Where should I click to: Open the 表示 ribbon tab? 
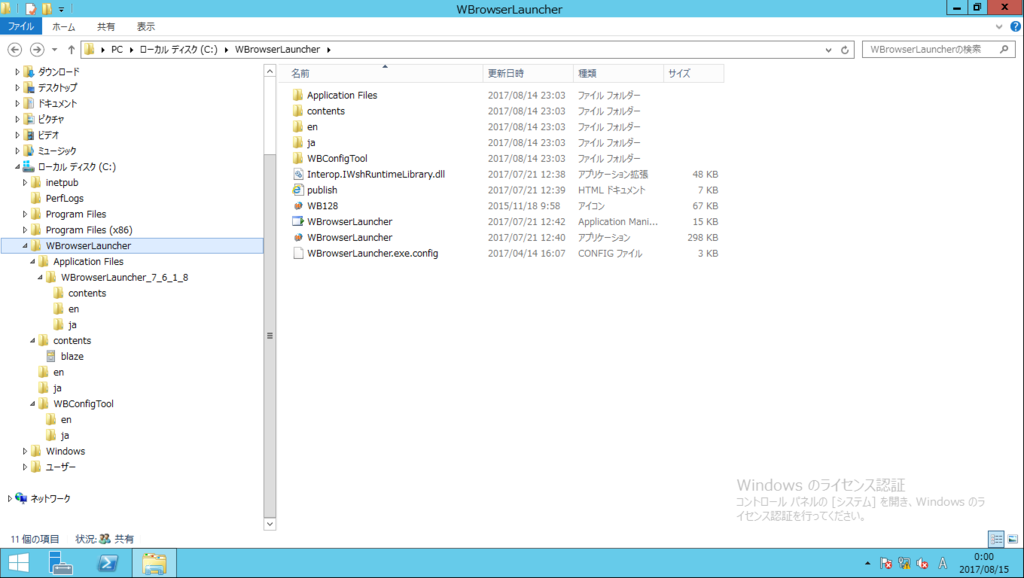pyautogui.click(x=146, y=27)
